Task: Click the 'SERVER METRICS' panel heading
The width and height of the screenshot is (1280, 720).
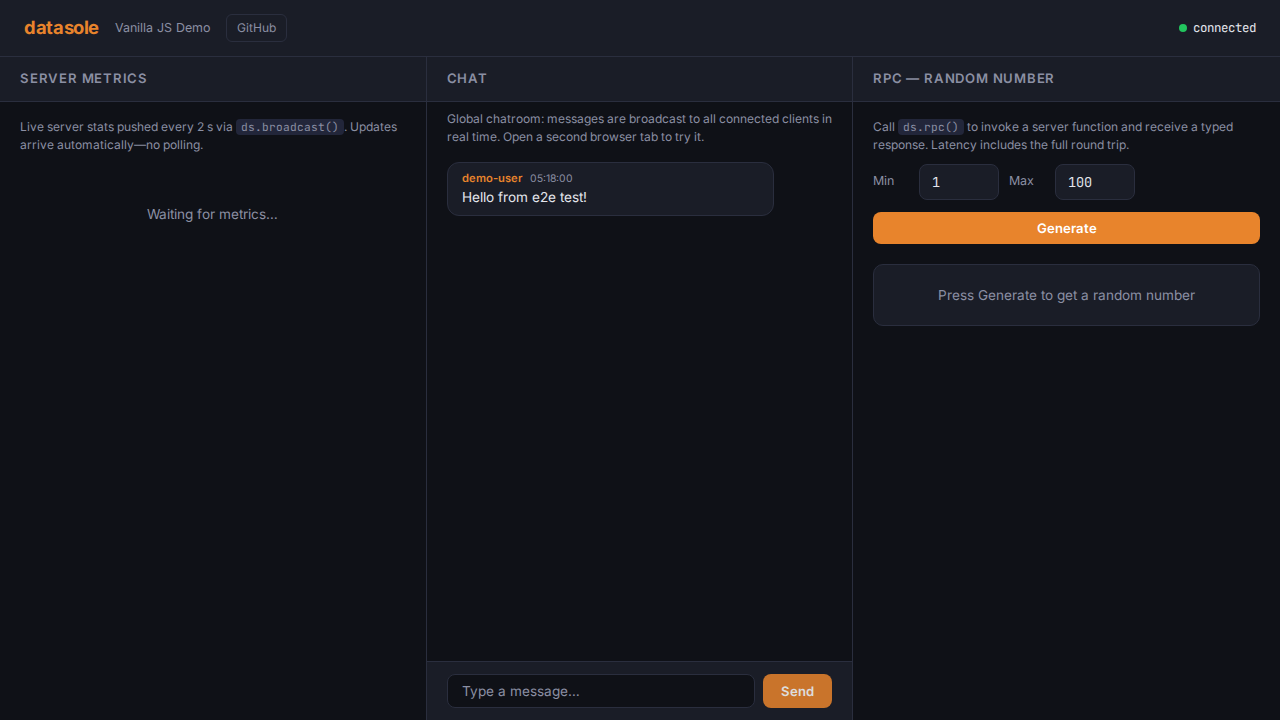Action: point(83,78)
